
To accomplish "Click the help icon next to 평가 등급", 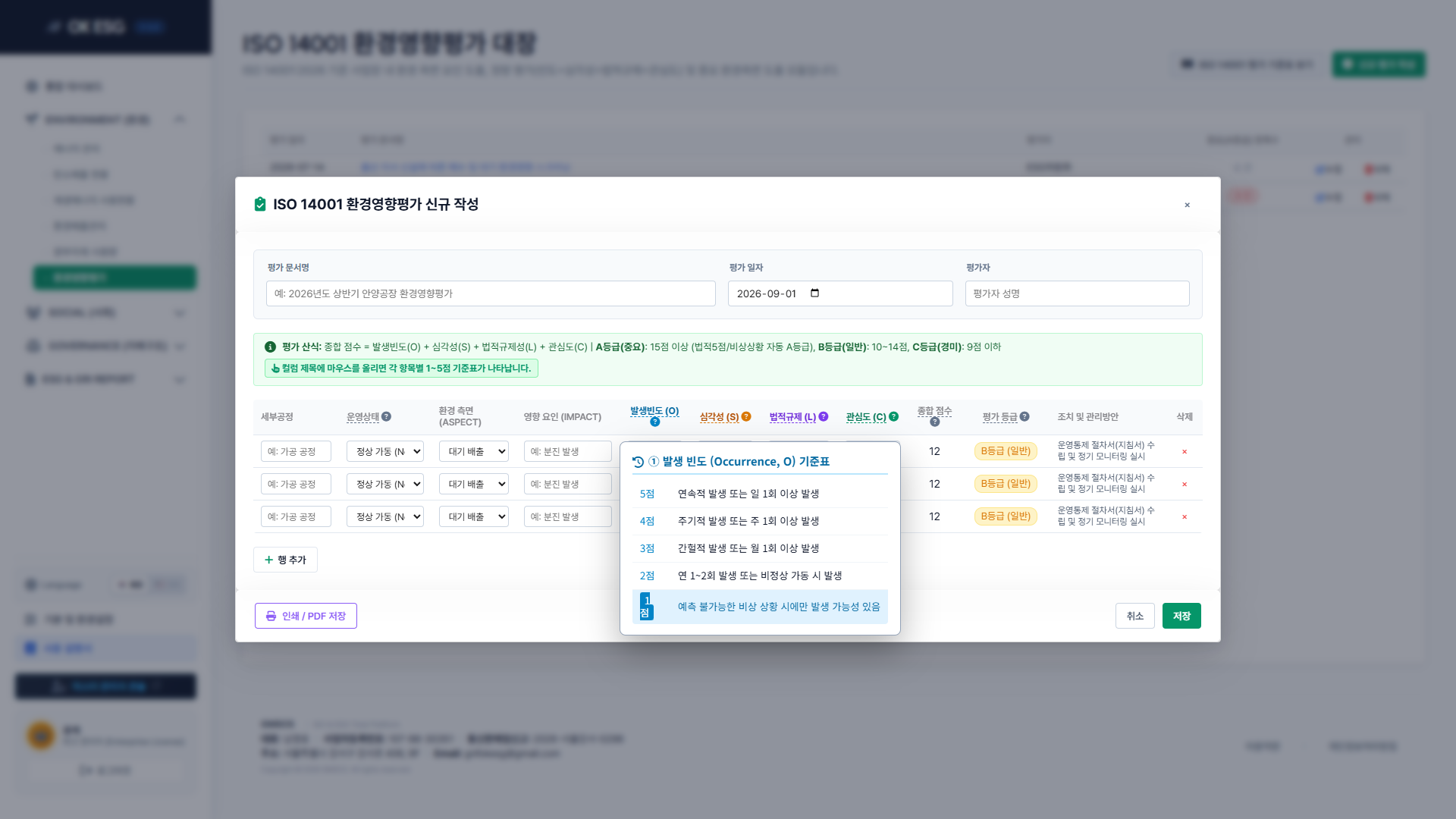I will coord(1025,416).
